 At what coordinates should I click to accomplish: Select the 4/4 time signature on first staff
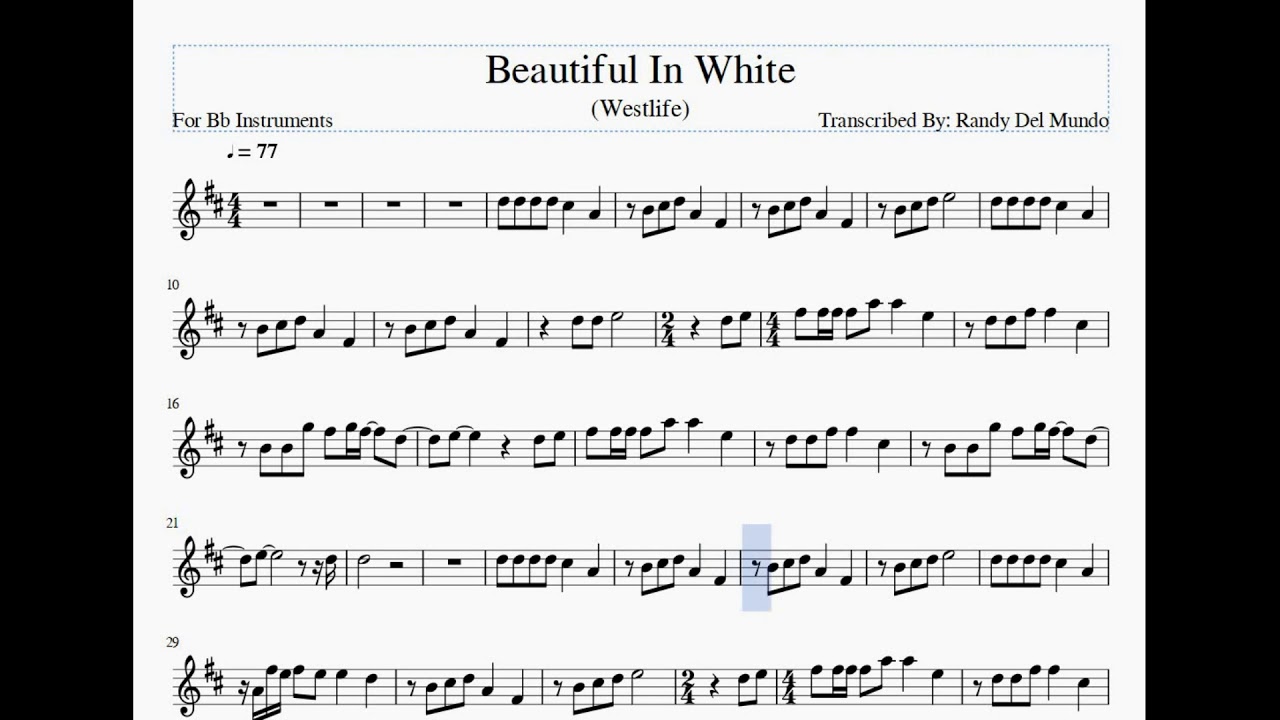[236, 209]
